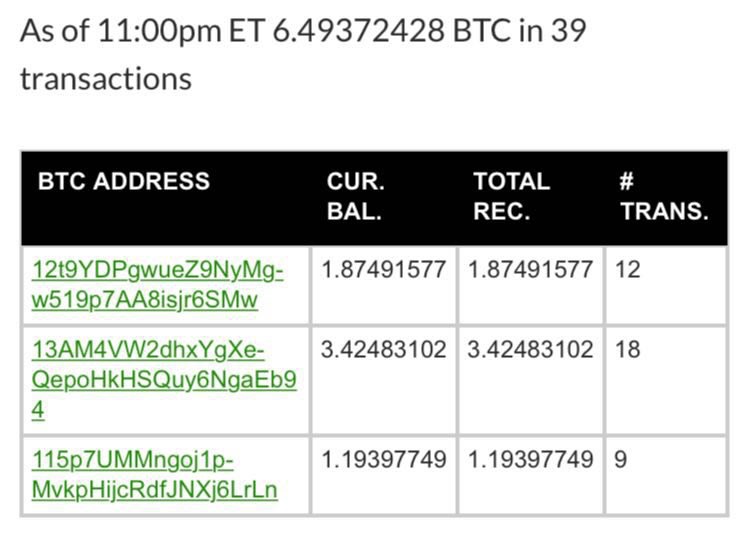Screen dimensions: 749x544
Task: Click the BTC ADDRESS column header
Action: coord(124,181)
